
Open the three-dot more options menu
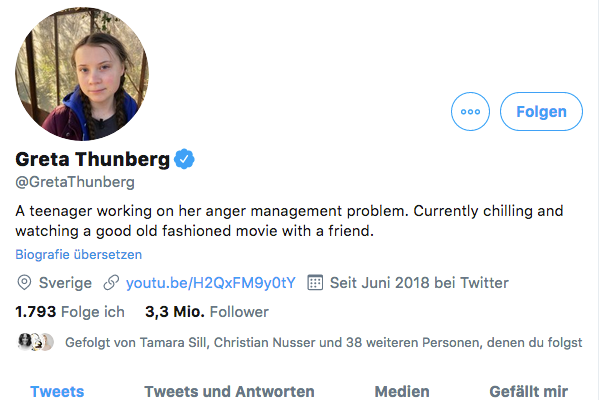[x=471, y=112]
